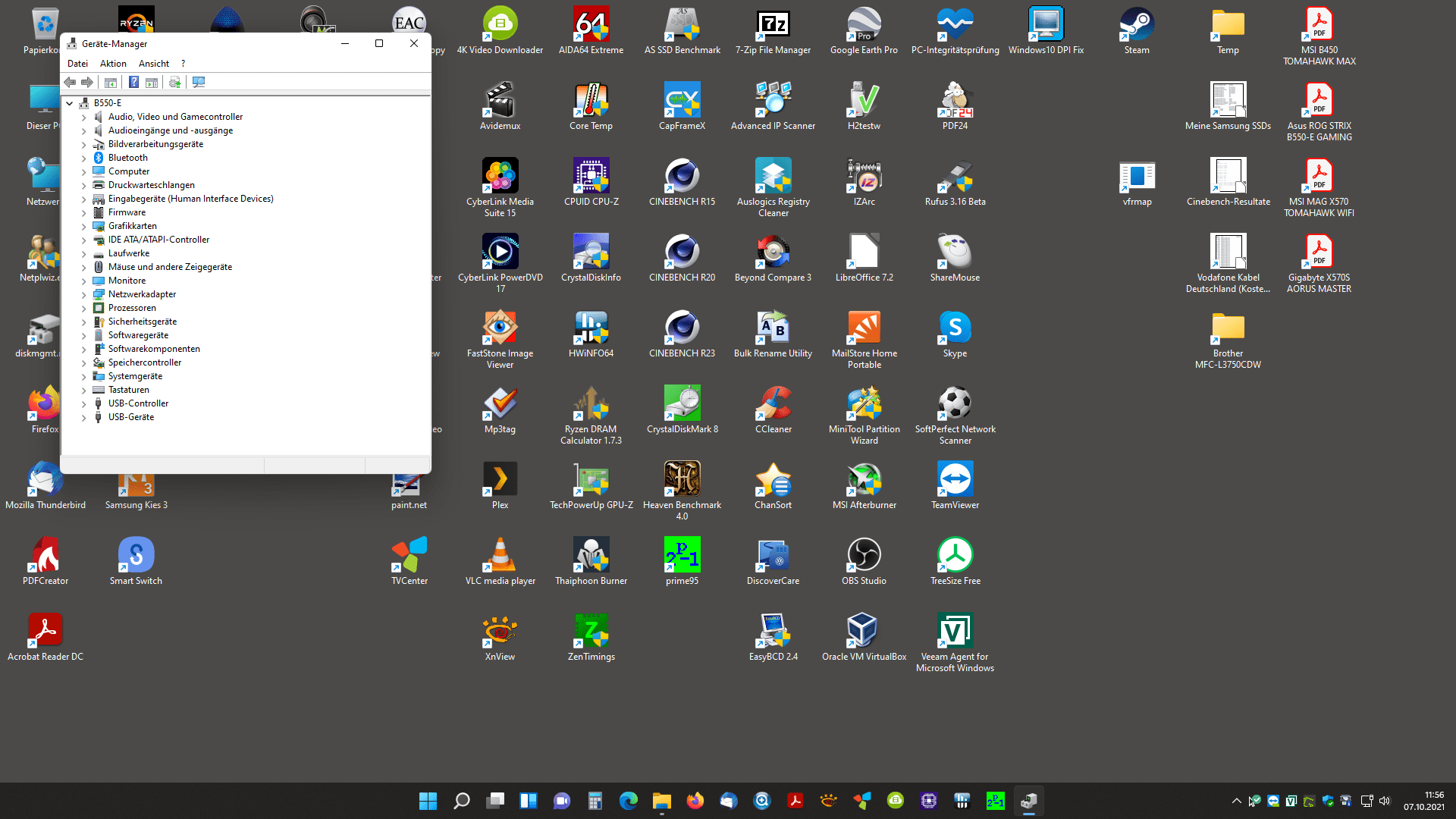Select the 7-Zip File Manager desktop icon
The width and height of the screenshot is (1456, 819).
pyautogui.click(x=773, y=31)
